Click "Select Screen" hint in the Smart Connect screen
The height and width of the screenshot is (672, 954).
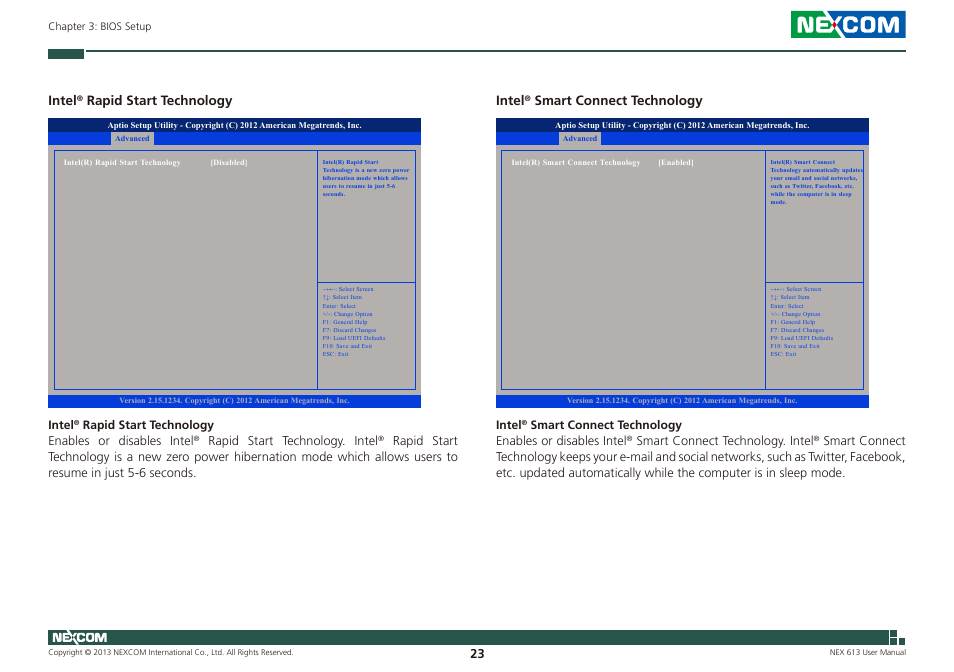(796, 289)
